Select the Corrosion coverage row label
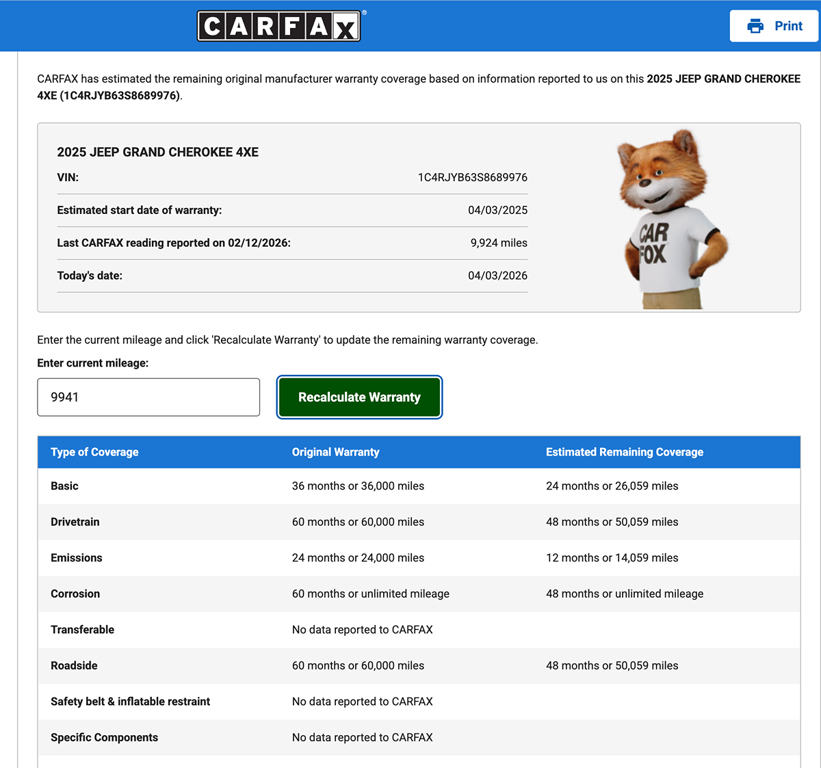Image resolution: width=821 pixels, height=768 pixels. [x=75, y=594]
